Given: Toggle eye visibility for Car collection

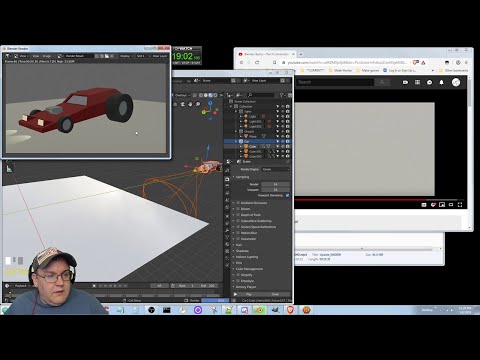Looking at the screenshot, I should click(x=283, y=141).
